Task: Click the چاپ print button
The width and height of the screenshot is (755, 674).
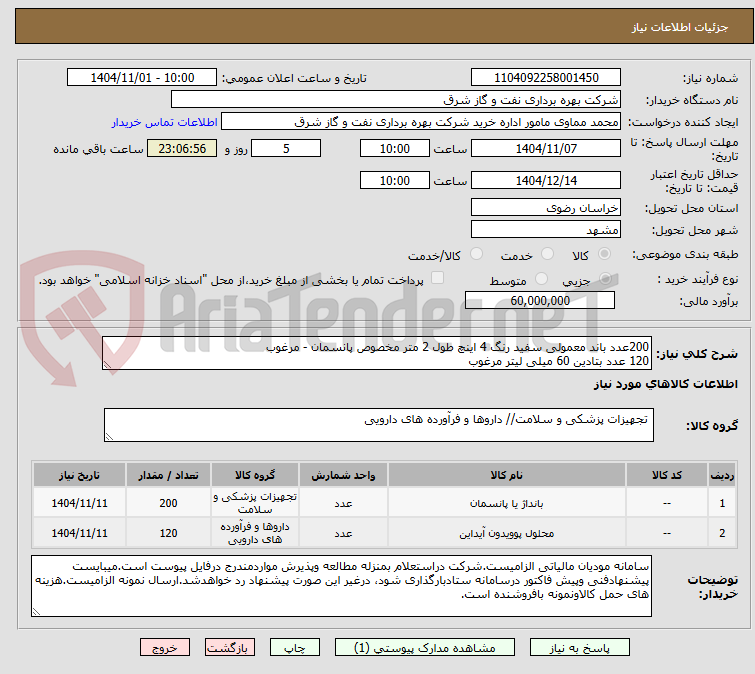Action: [x=295, y=648]
